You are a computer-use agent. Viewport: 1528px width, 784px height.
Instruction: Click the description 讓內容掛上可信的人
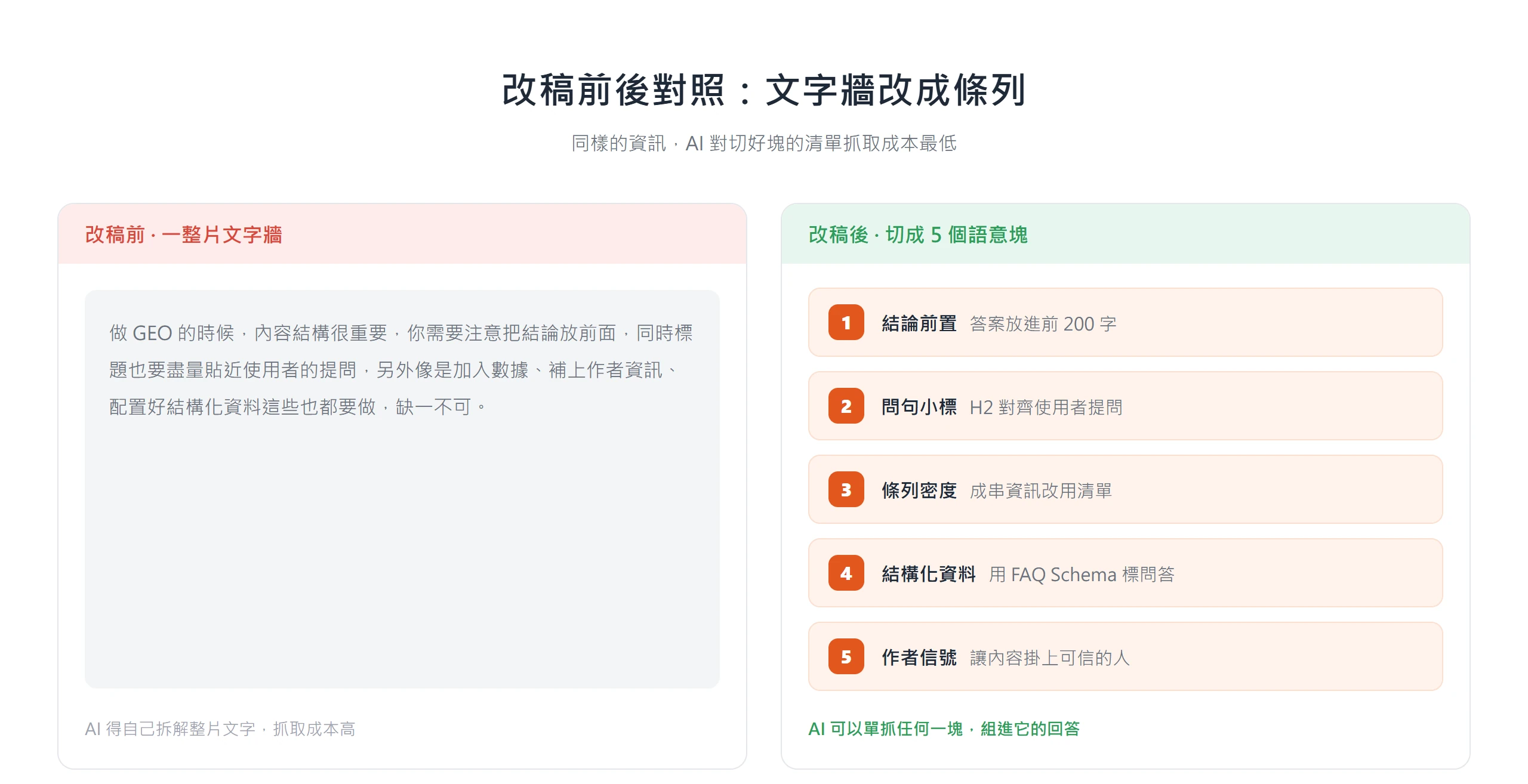pos(1050,658)
